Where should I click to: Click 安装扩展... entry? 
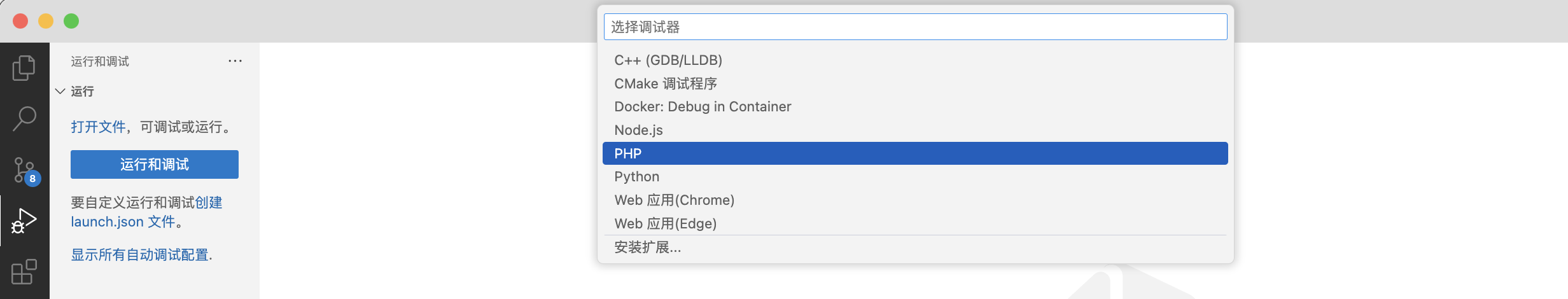[x=915, y=247]
